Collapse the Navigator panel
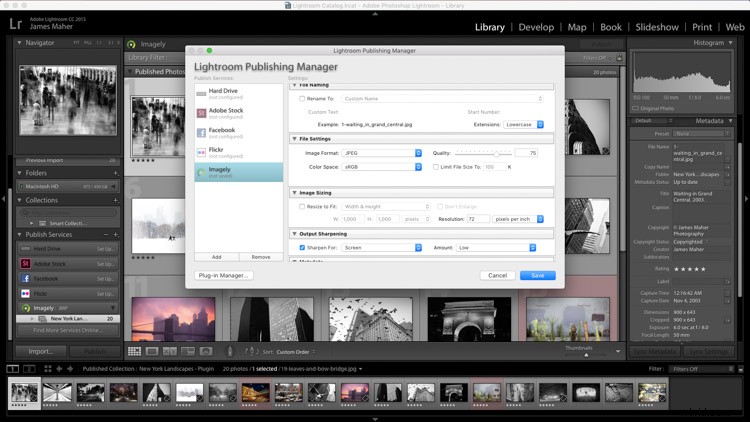Viewport: 750px width, 422px height. [x=20, y=43]
